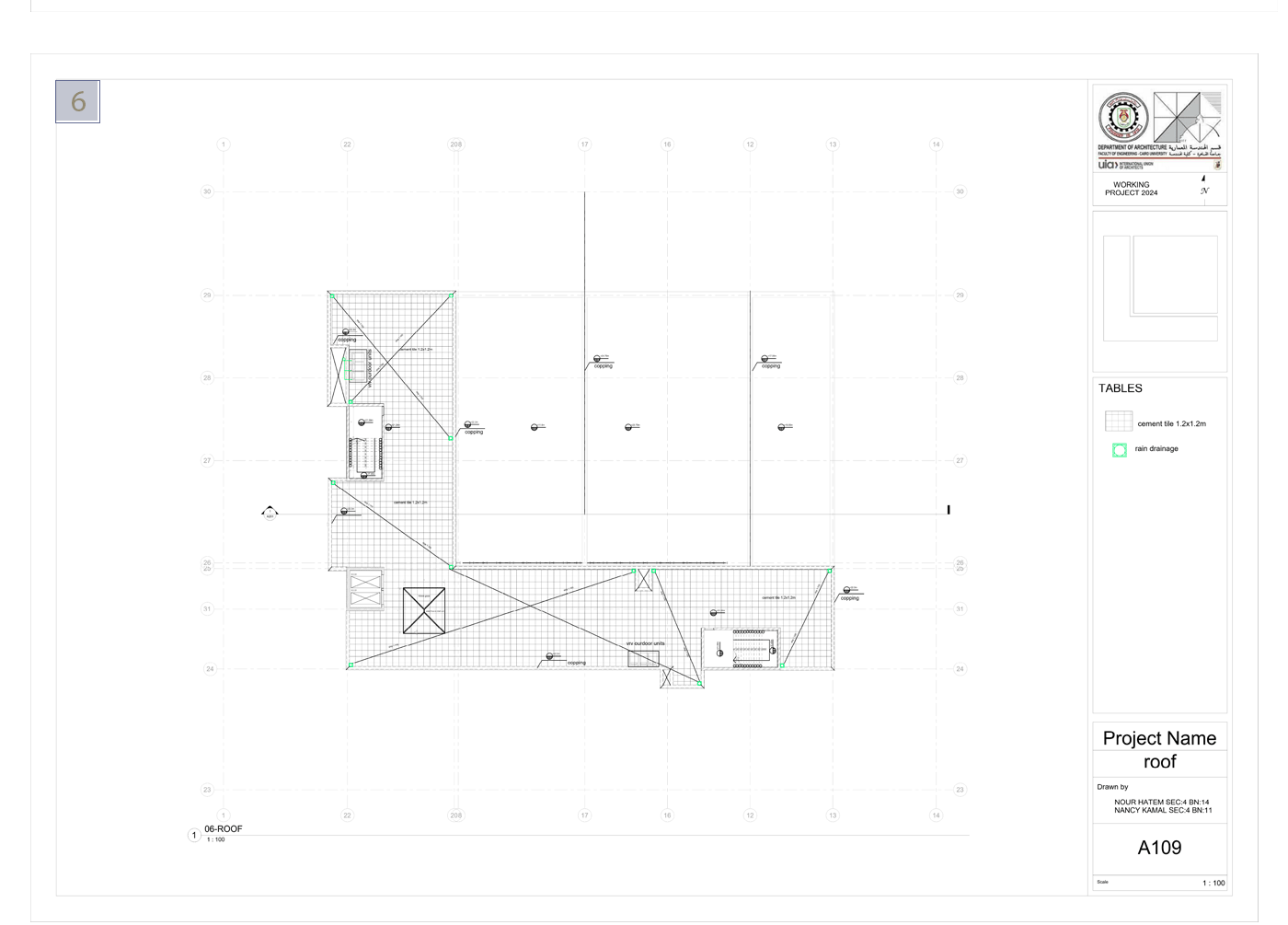Click grid bubble 23 on the right side

coord(960,790)
